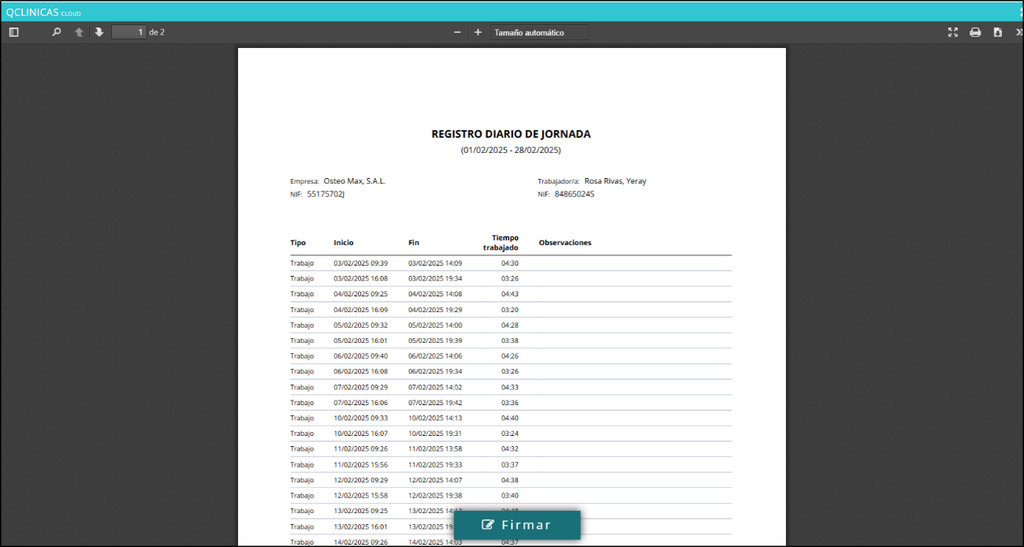
Task: Click end time 10/02/2025 19:31
Action: coord(435,433)
